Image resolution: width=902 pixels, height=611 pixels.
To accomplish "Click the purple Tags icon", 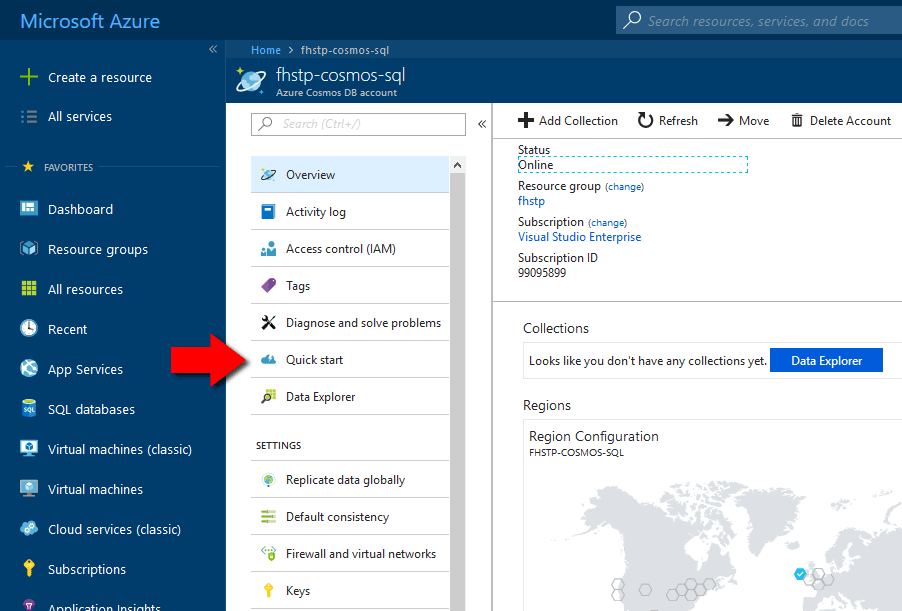I will [x=268, y=285].
